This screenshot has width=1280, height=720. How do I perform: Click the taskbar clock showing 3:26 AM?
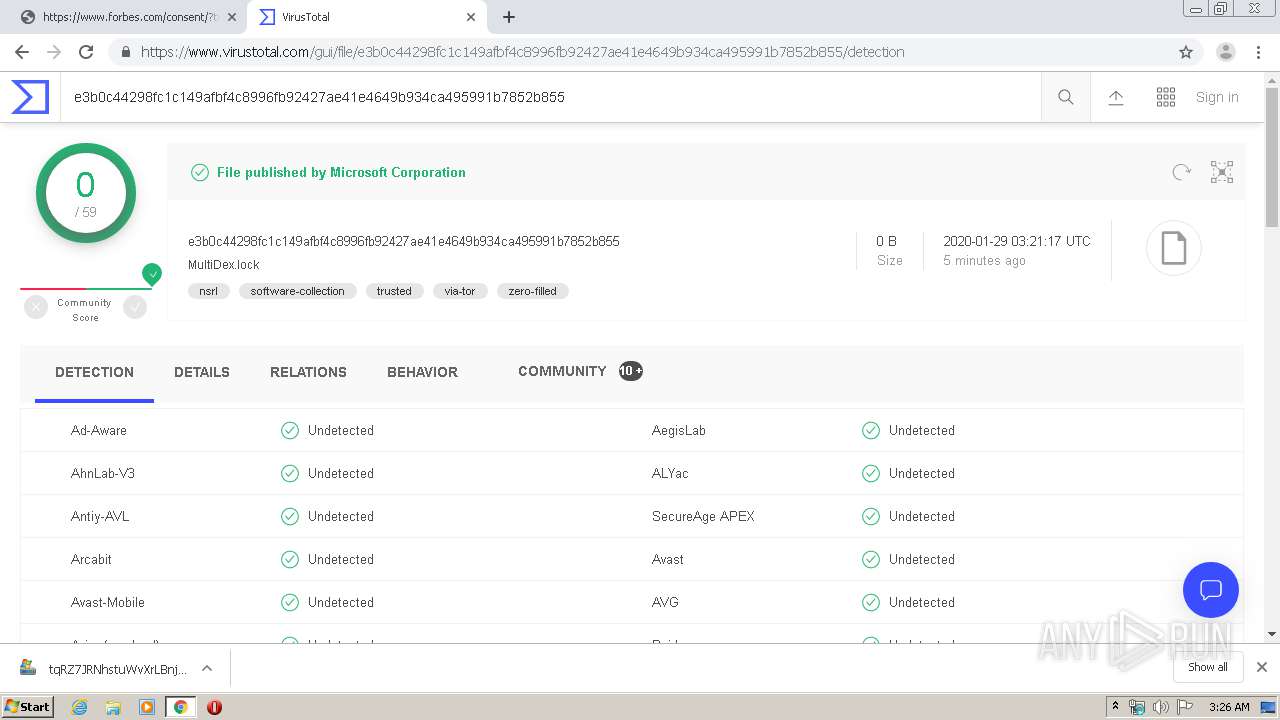point(1229,707)
